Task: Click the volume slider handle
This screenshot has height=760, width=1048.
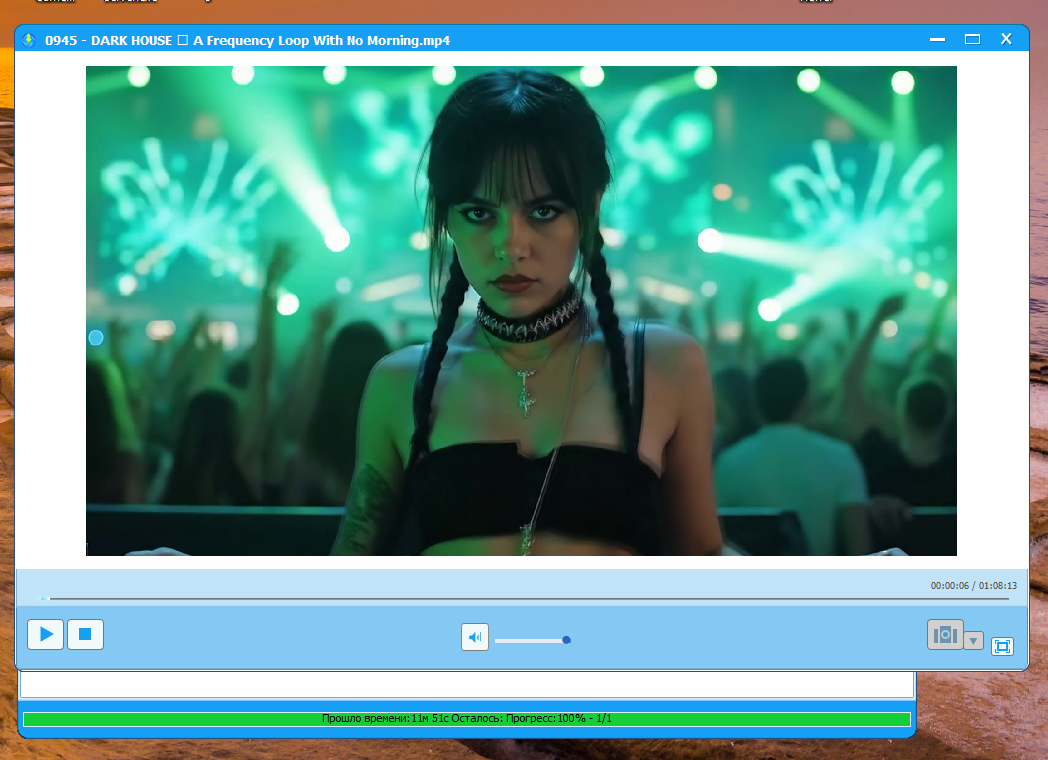Action: 566,640
